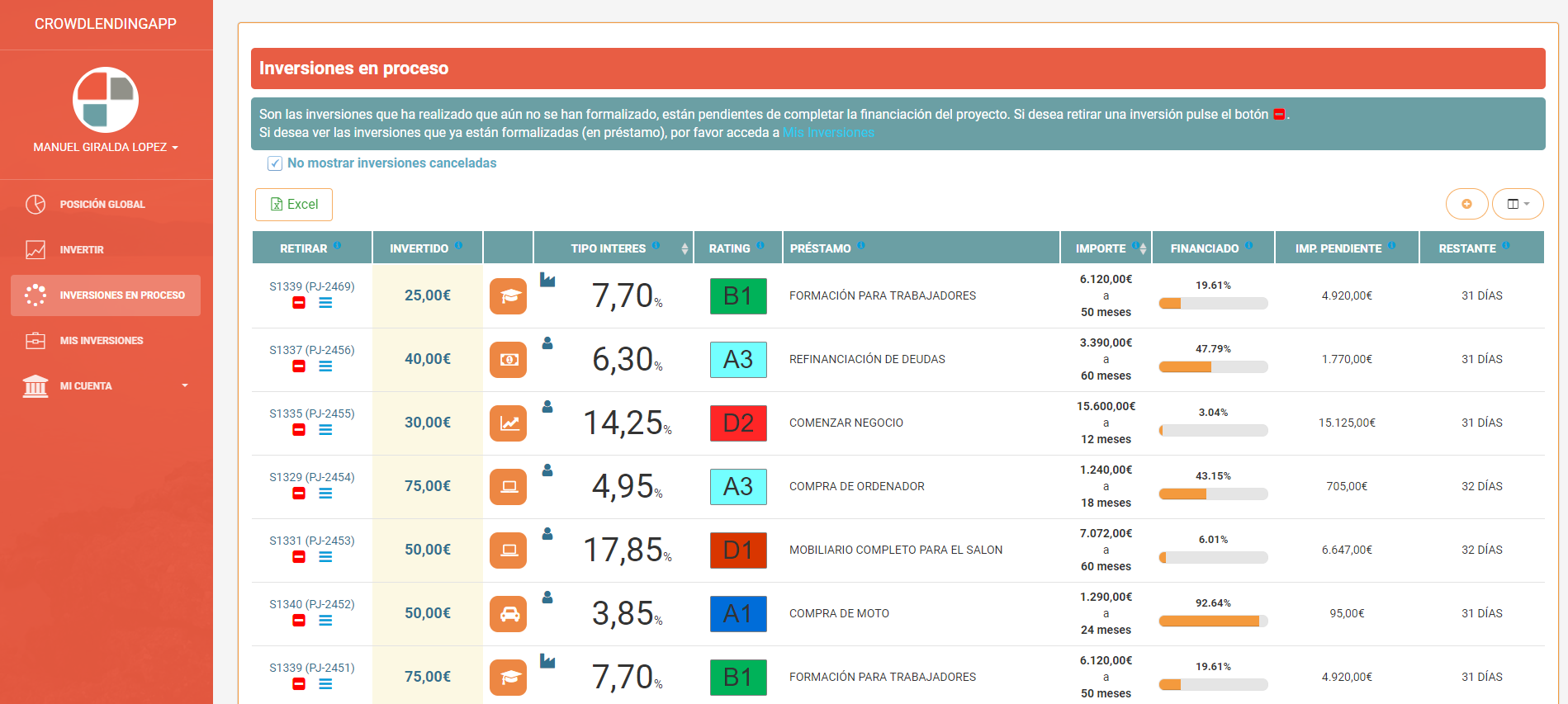This screenshot has width=1568, height=704.
Task: Select Inversiones en Proceso menu item
Action: point(106,295)
